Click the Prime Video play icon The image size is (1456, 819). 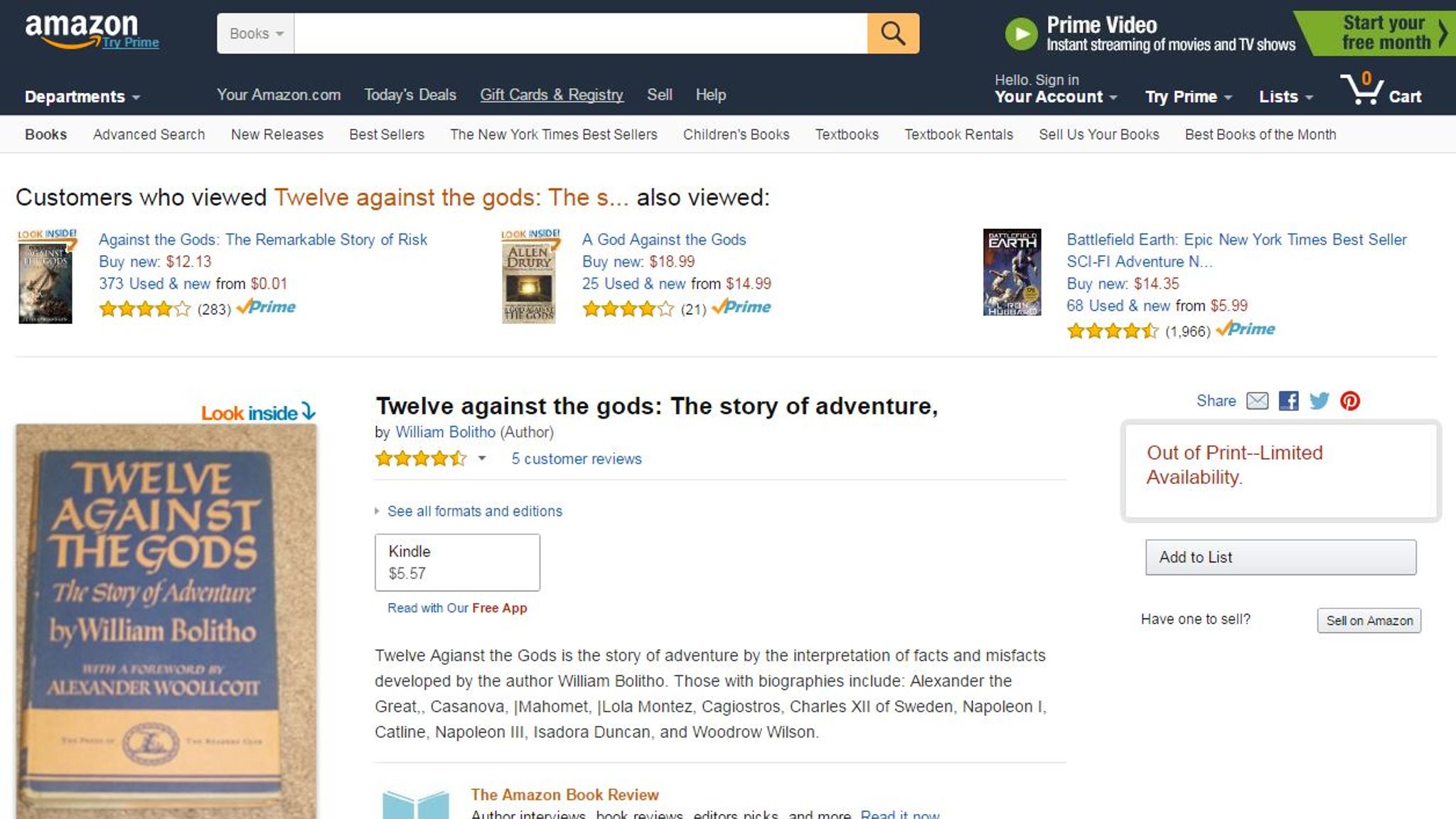[x=1021, y=34]
